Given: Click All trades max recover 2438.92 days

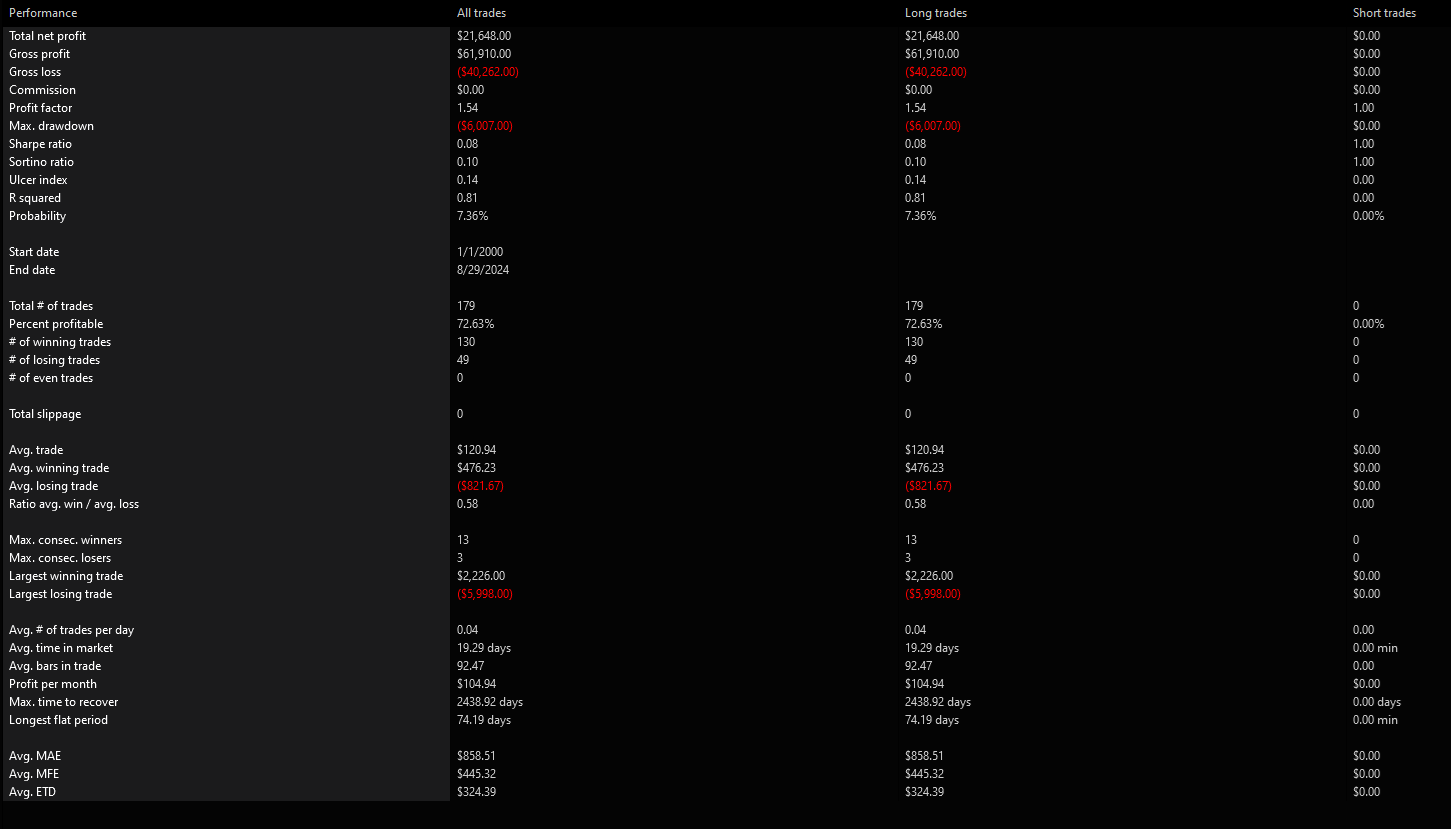Looking at the screenshot, I should 490,702.
